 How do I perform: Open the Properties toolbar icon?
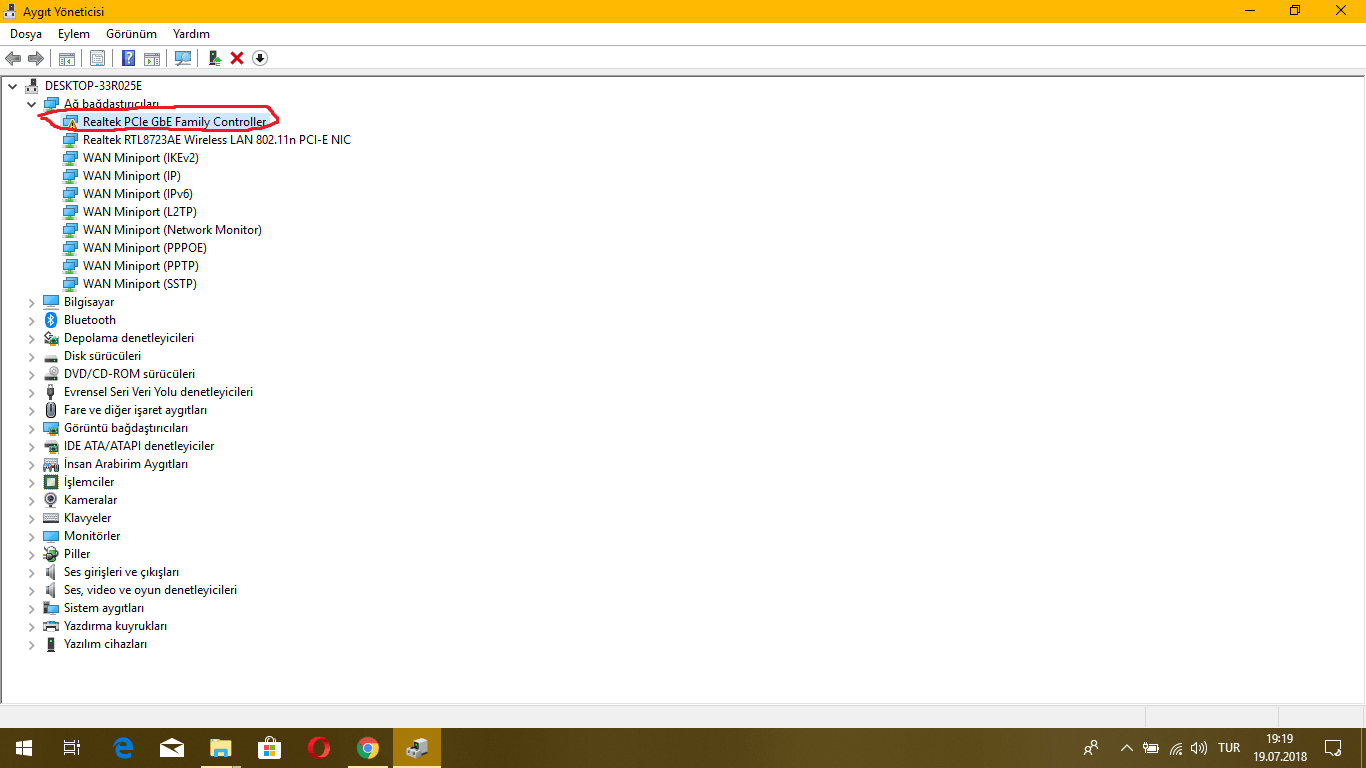[x=97, y=58]
